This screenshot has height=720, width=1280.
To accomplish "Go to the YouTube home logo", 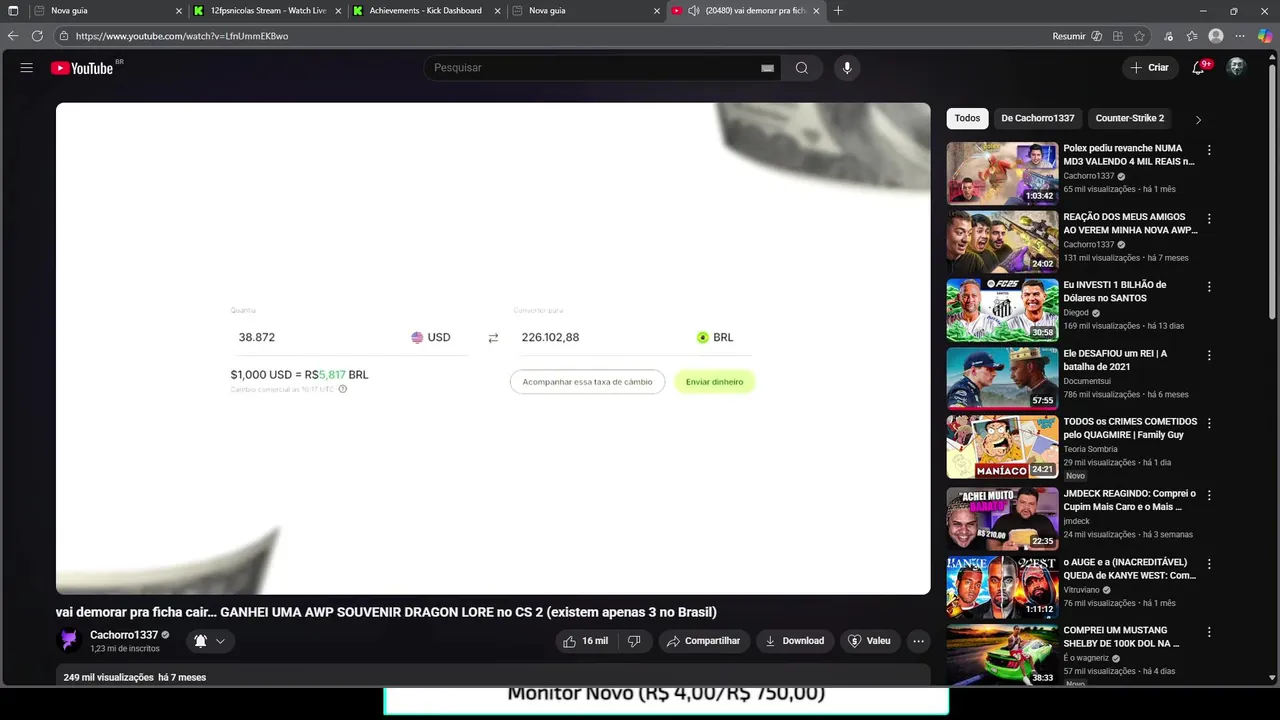I will (82, 68).
